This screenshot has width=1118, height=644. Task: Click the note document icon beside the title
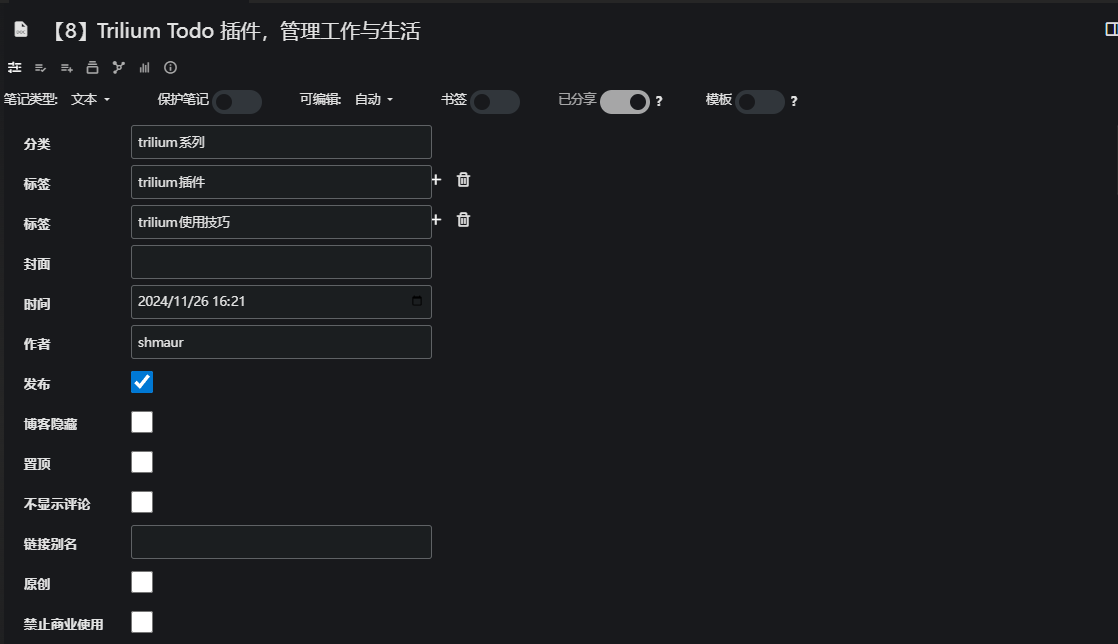pos(20,30)
